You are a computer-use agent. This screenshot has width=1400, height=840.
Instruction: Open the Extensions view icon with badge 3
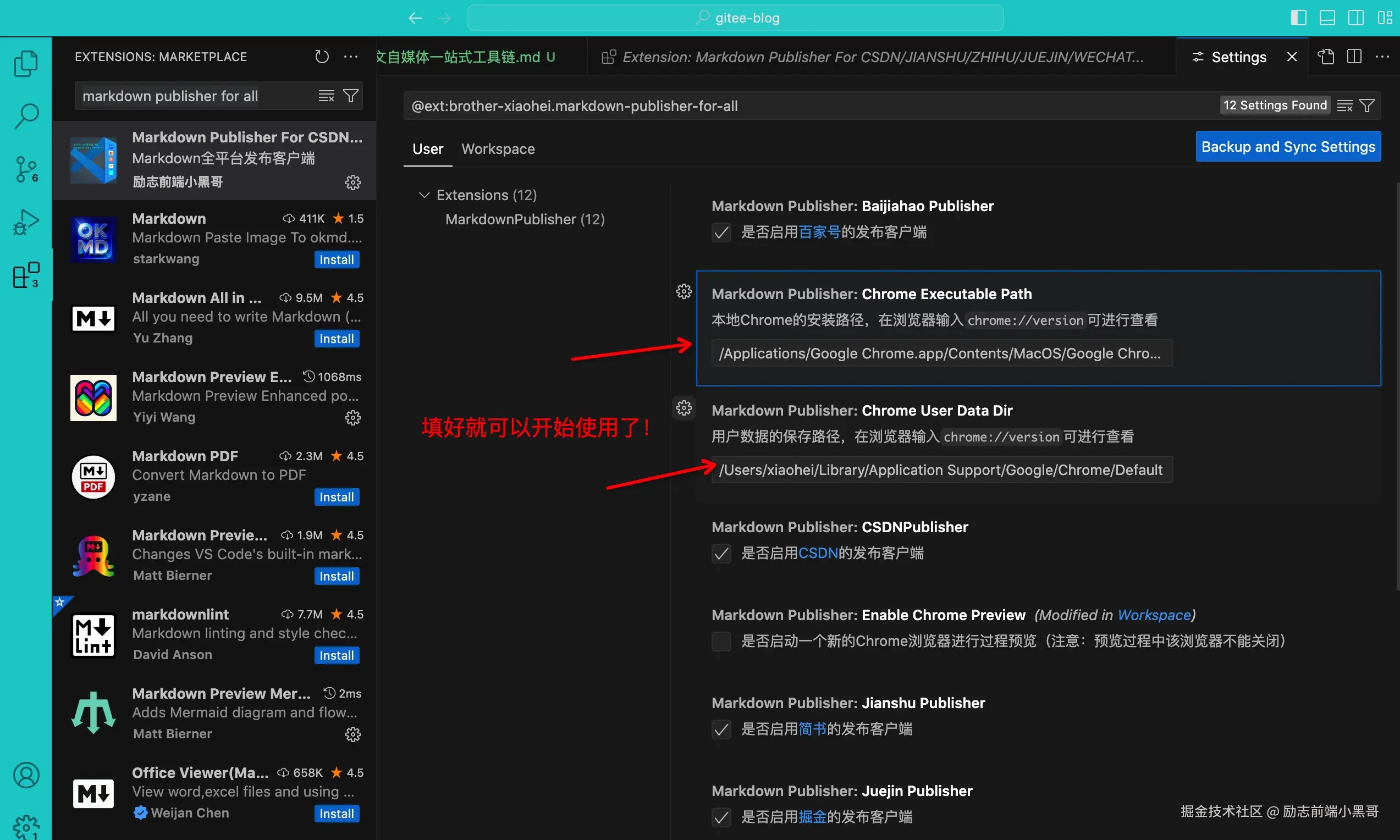[25, 275]
